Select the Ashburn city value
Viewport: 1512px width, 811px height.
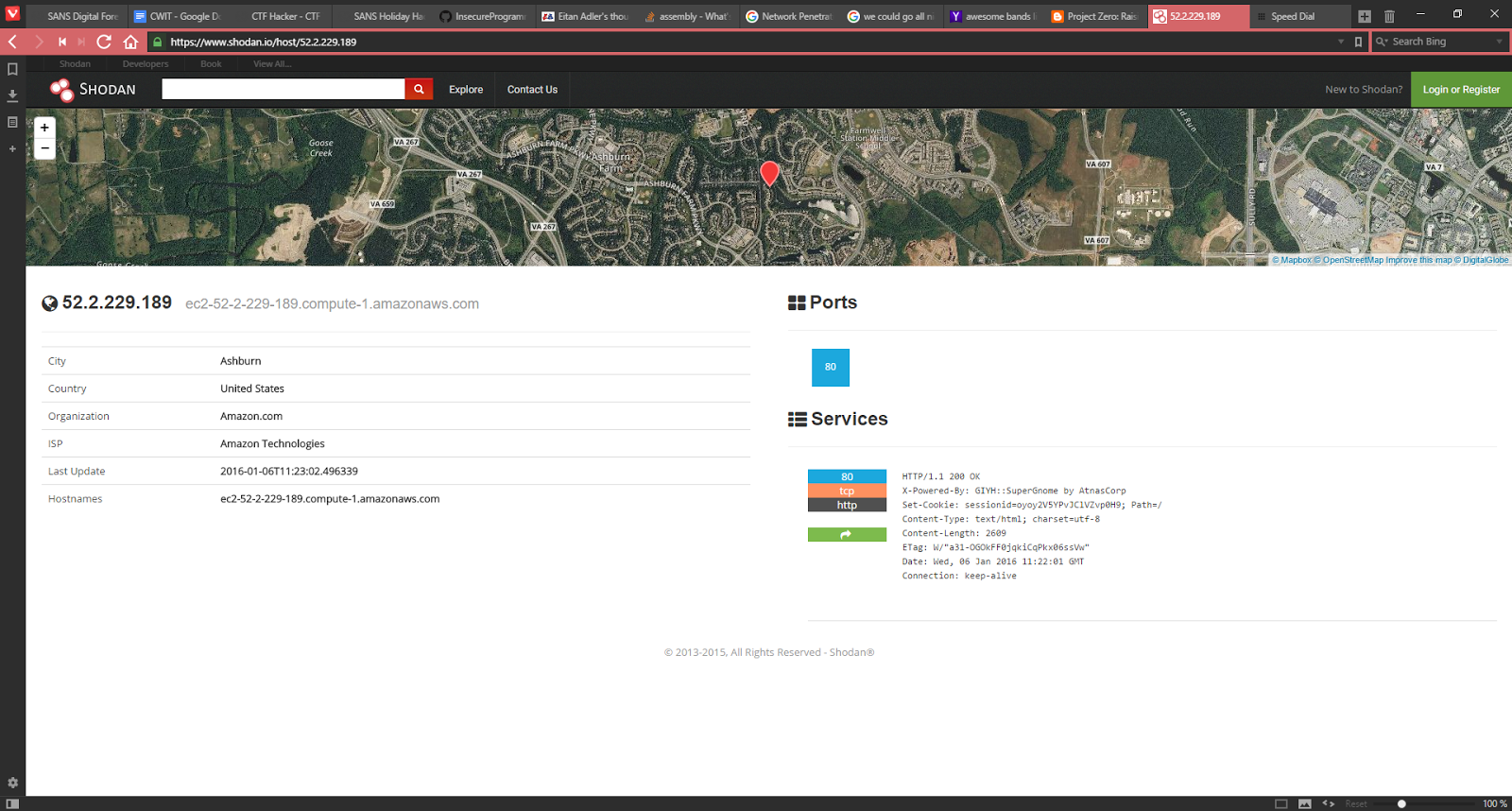[x=241, y=361]
